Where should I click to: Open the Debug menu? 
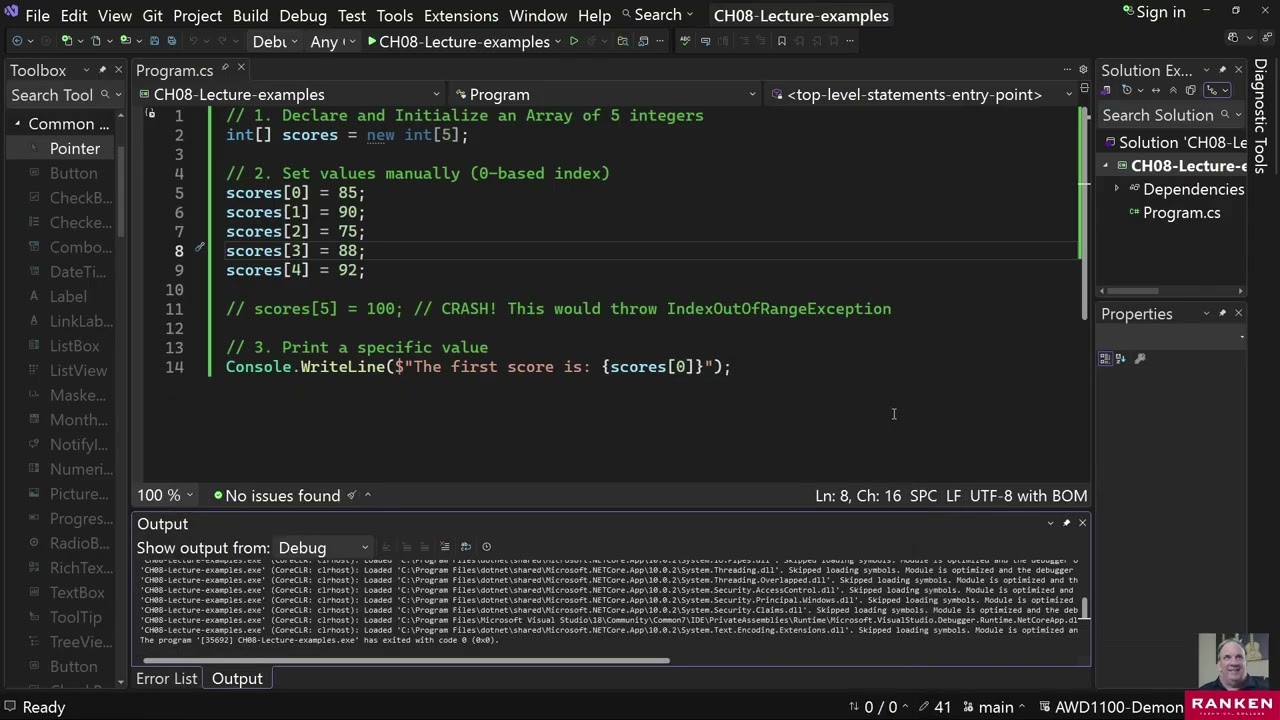click(x=303, y=15)
